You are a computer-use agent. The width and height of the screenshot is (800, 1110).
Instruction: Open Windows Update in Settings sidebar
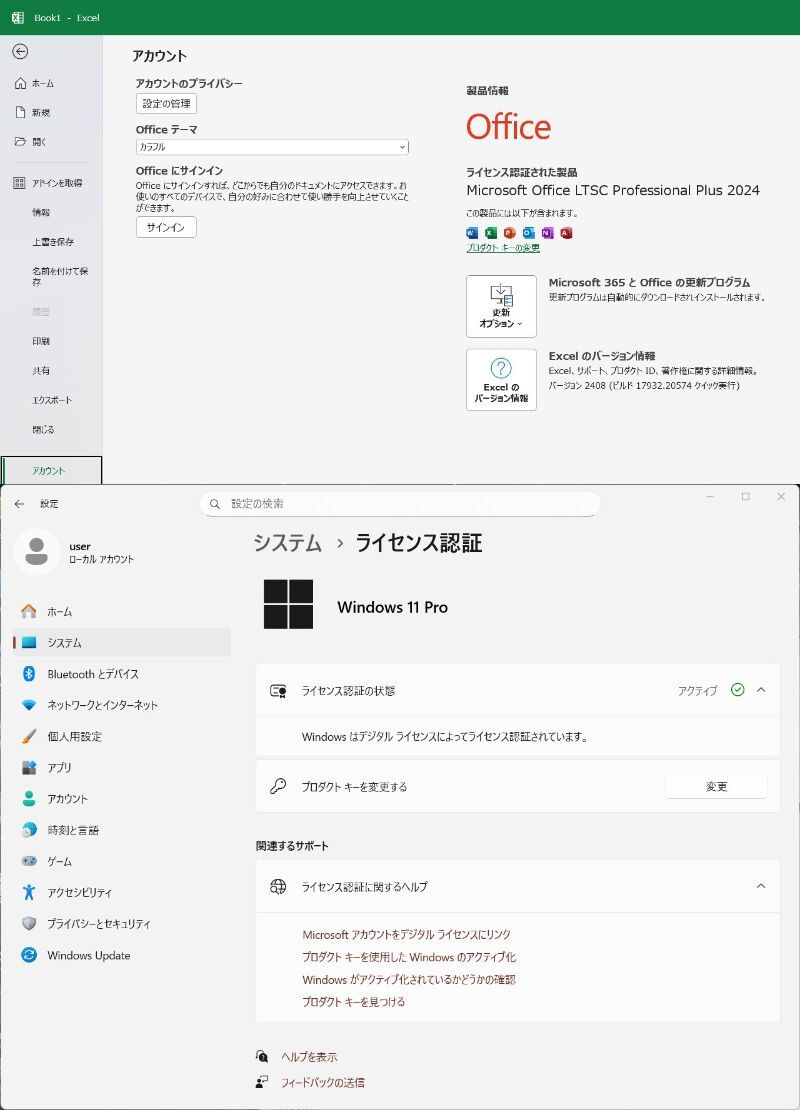coord(122,955)
